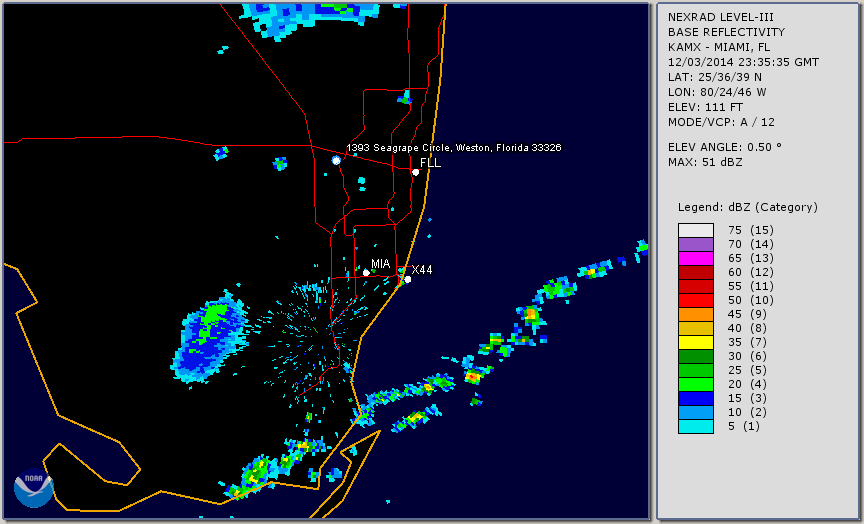Select the 55 dBZ legend swatch
Viewport: 864px width, 524px height.
pos(696,287)
